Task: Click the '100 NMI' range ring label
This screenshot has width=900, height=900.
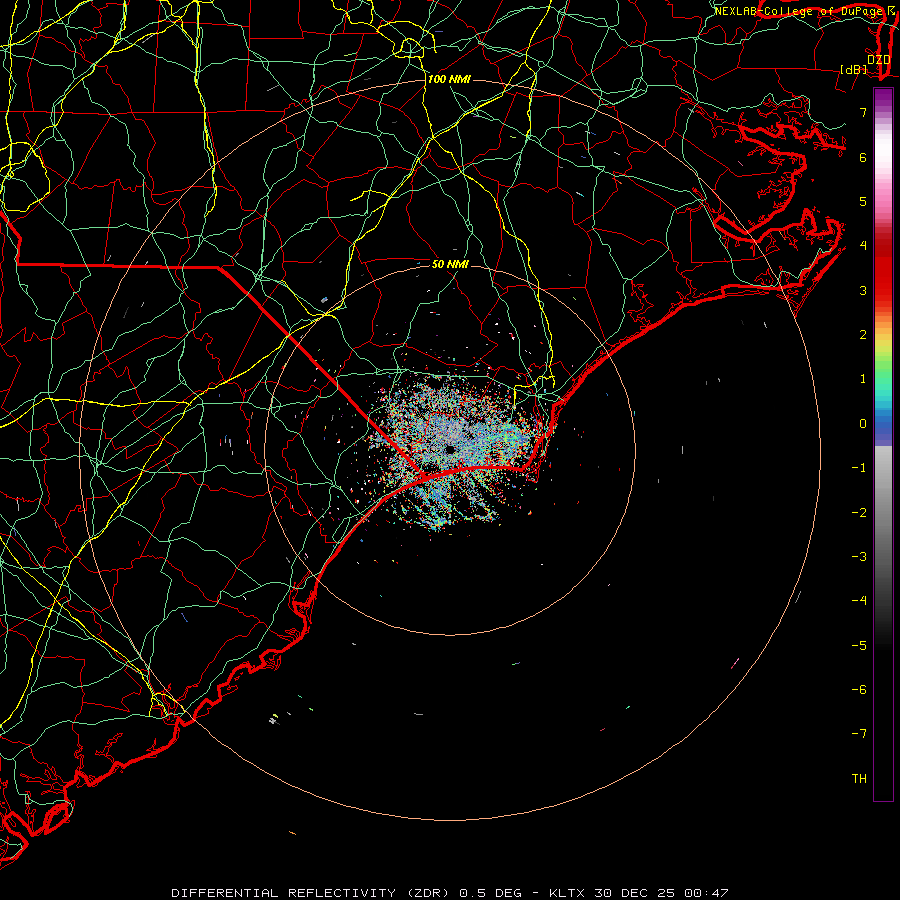Action: (x=449, y=79)
